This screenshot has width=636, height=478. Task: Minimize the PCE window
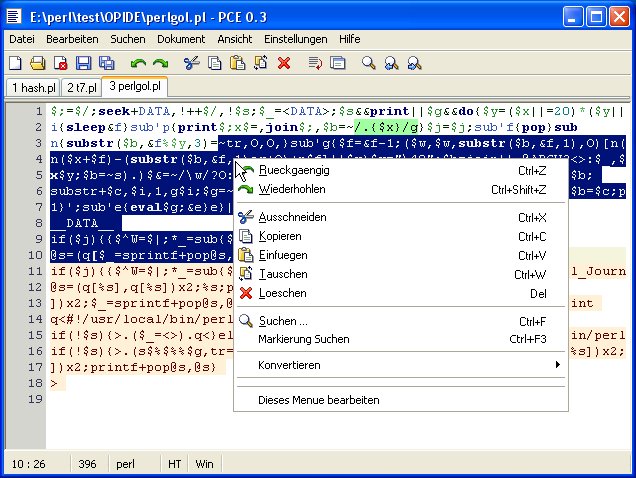pos(573,17)
